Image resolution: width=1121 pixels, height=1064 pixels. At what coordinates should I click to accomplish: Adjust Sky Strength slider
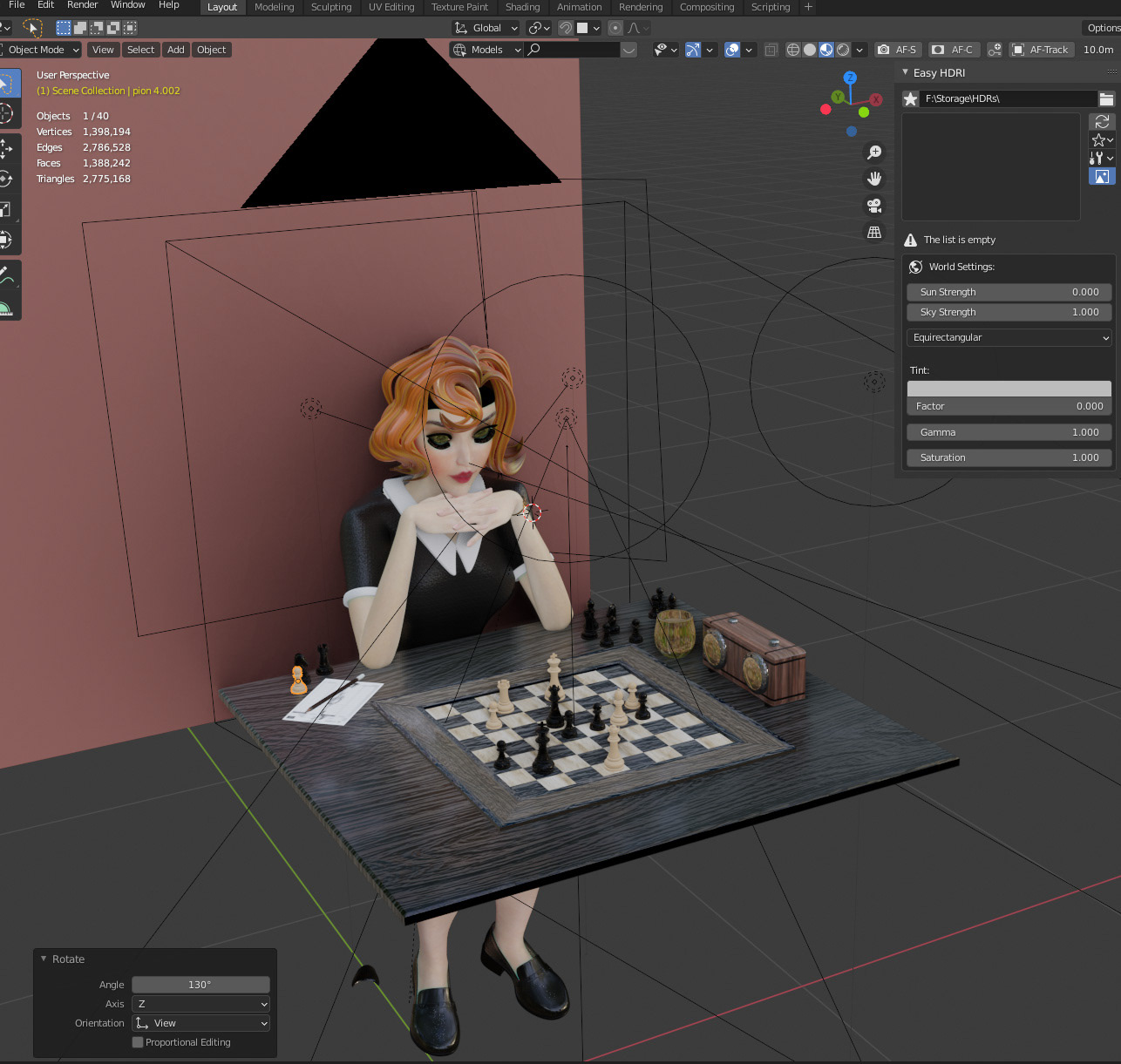[x=1009, y=312]
